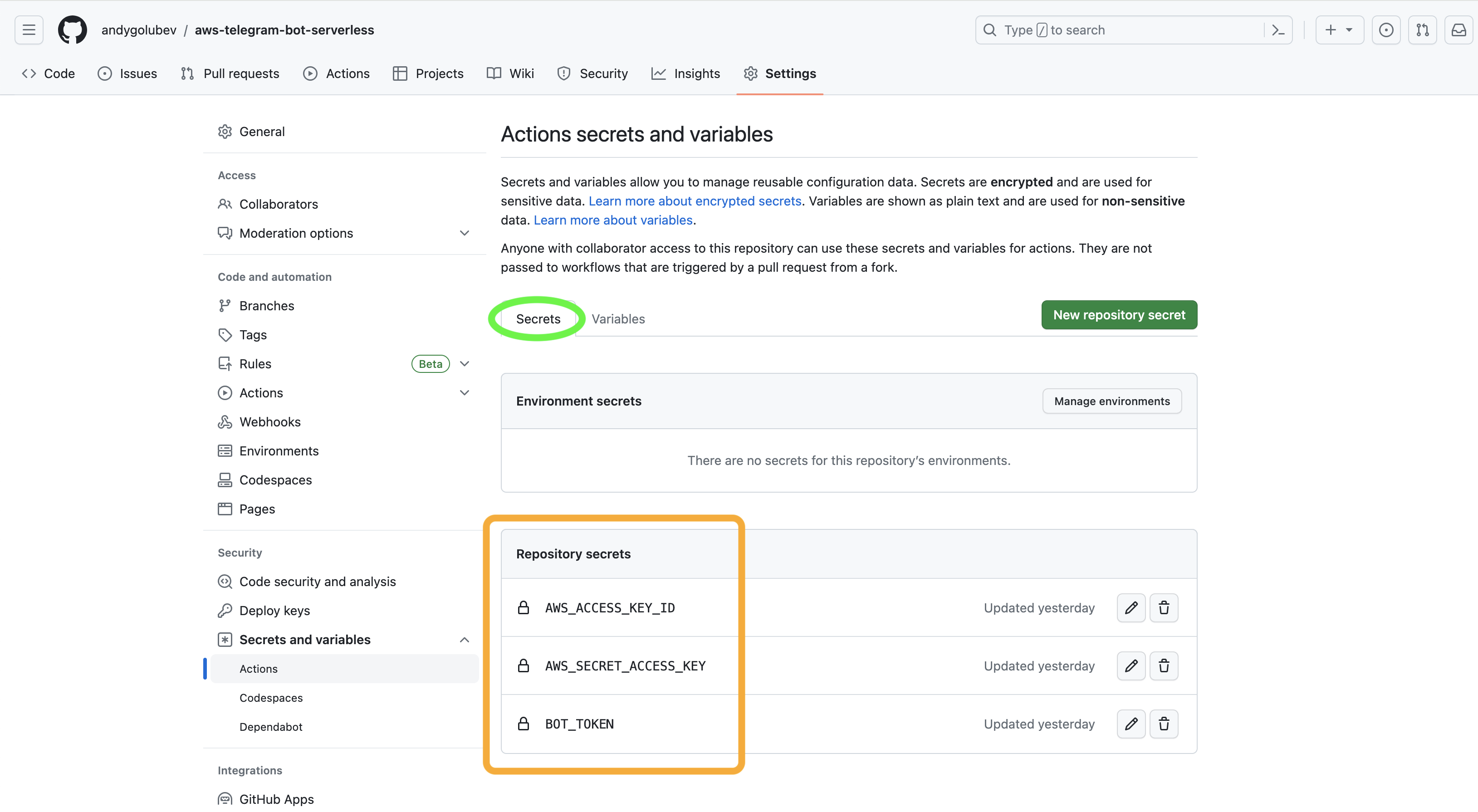This screenshot has width=1478, height=812.
Task: Click the Codespaces icon in sidebar
Action: [225, 480]
